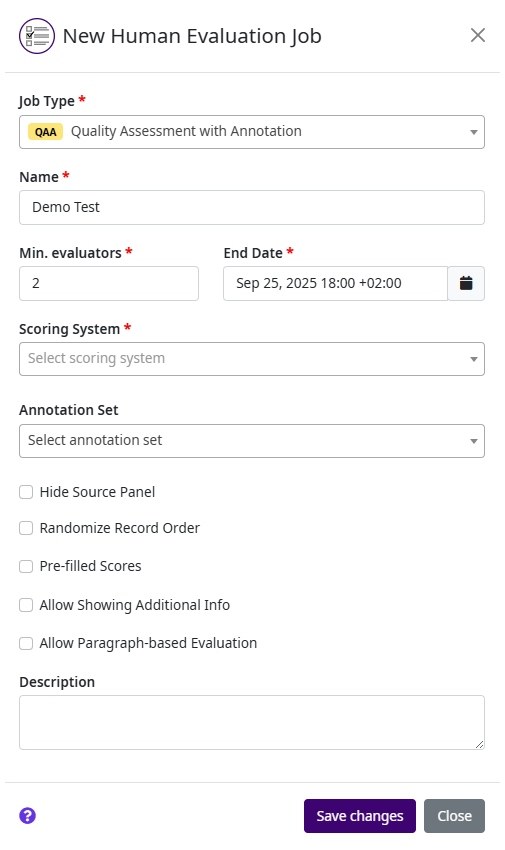This screenshot has width=505, height=850.
Task: Open the End Date calendar picker
Action: click(466, 283)
